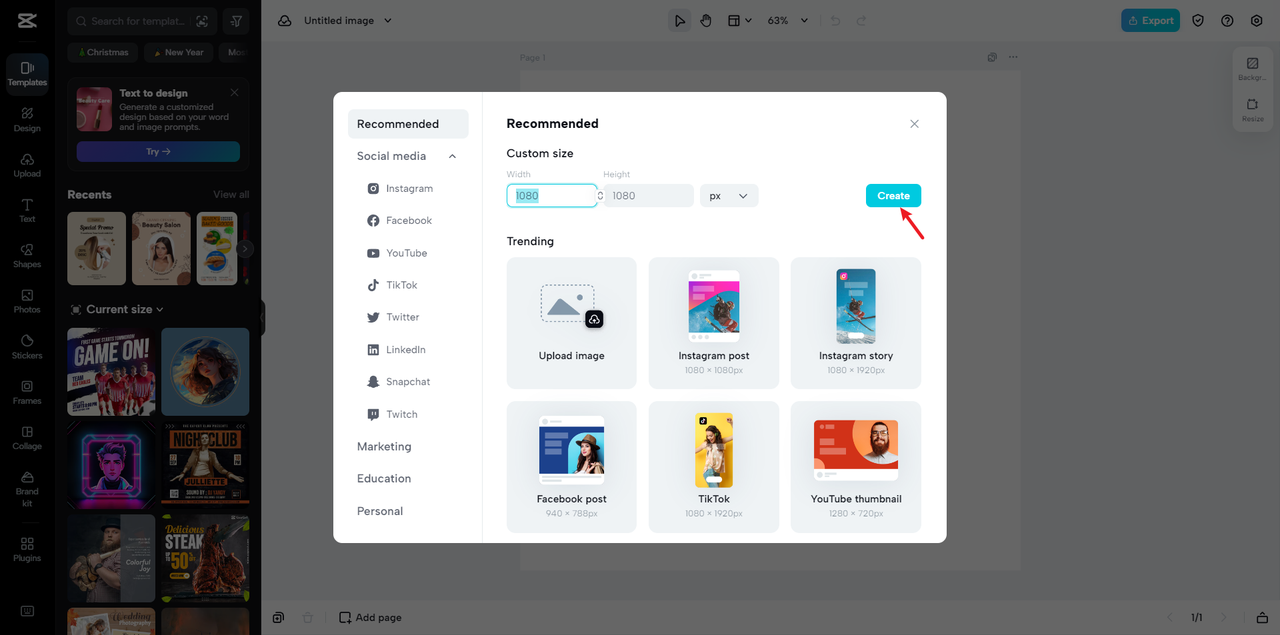Expand the Current size filter
The height and width of the screenshot is (635, 1280).
(116, 309)
